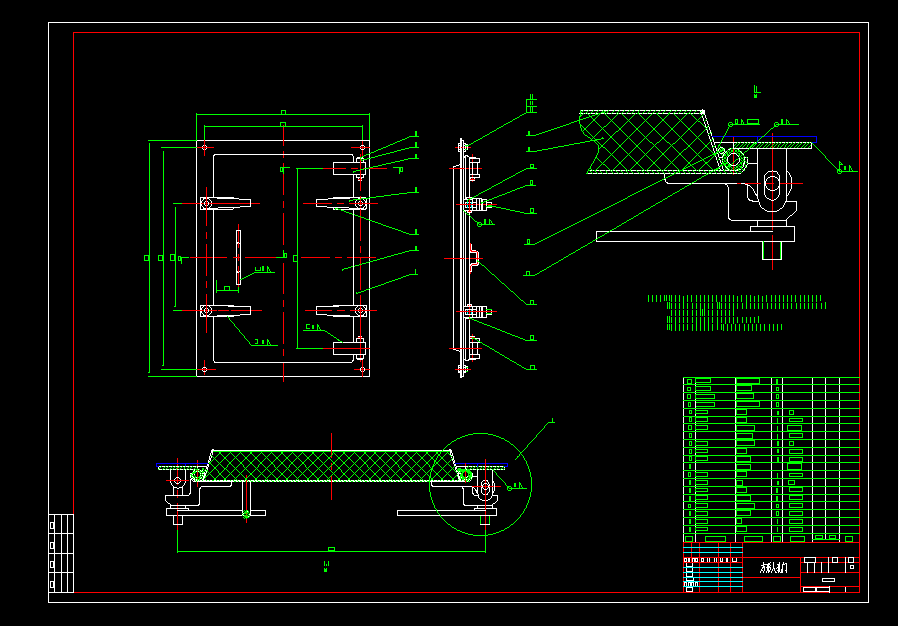Select the binding margin boxes at lower-left border
Screen dimensions: 898x626
pos(61,553)
